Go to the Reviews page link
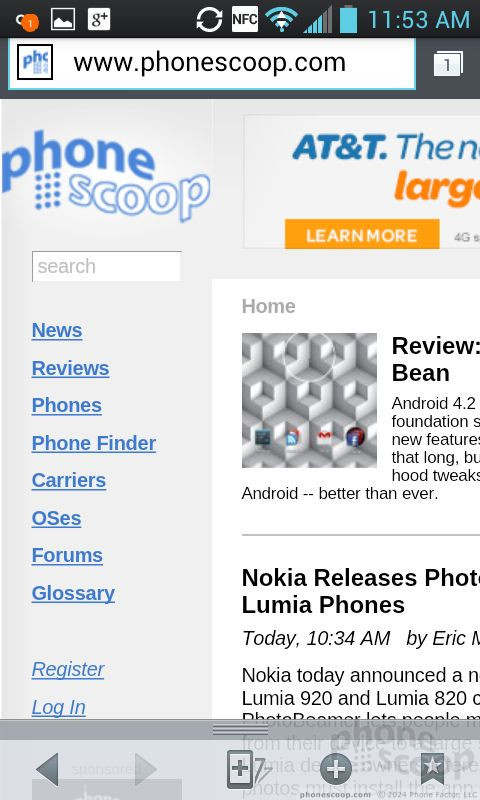 click(x=70, y=368)
